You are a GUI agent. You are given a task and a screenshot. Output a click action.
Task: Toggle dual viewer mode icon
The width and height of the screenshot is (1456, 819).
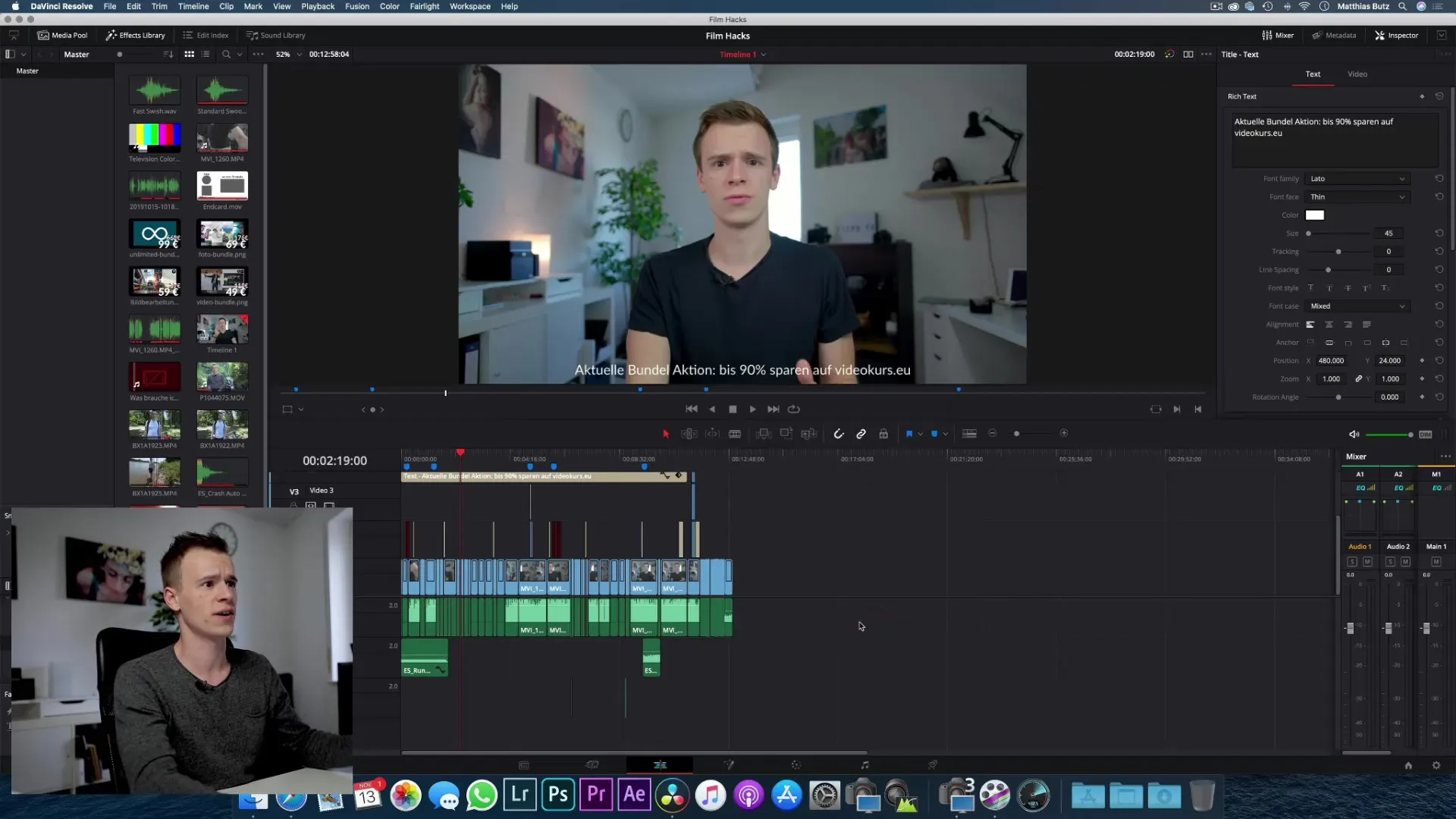1188,55
